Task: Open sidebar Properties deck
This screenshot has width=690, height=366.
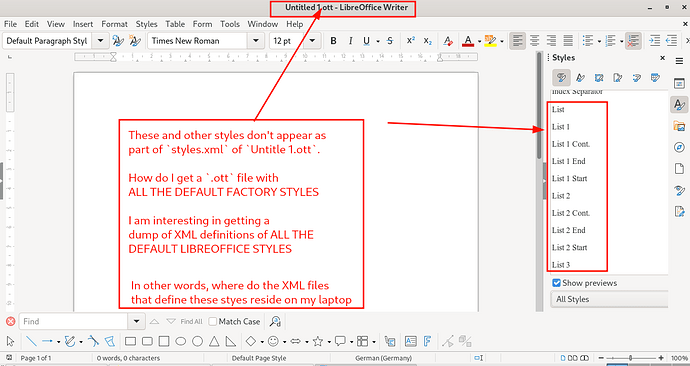Action: point(679,83)
